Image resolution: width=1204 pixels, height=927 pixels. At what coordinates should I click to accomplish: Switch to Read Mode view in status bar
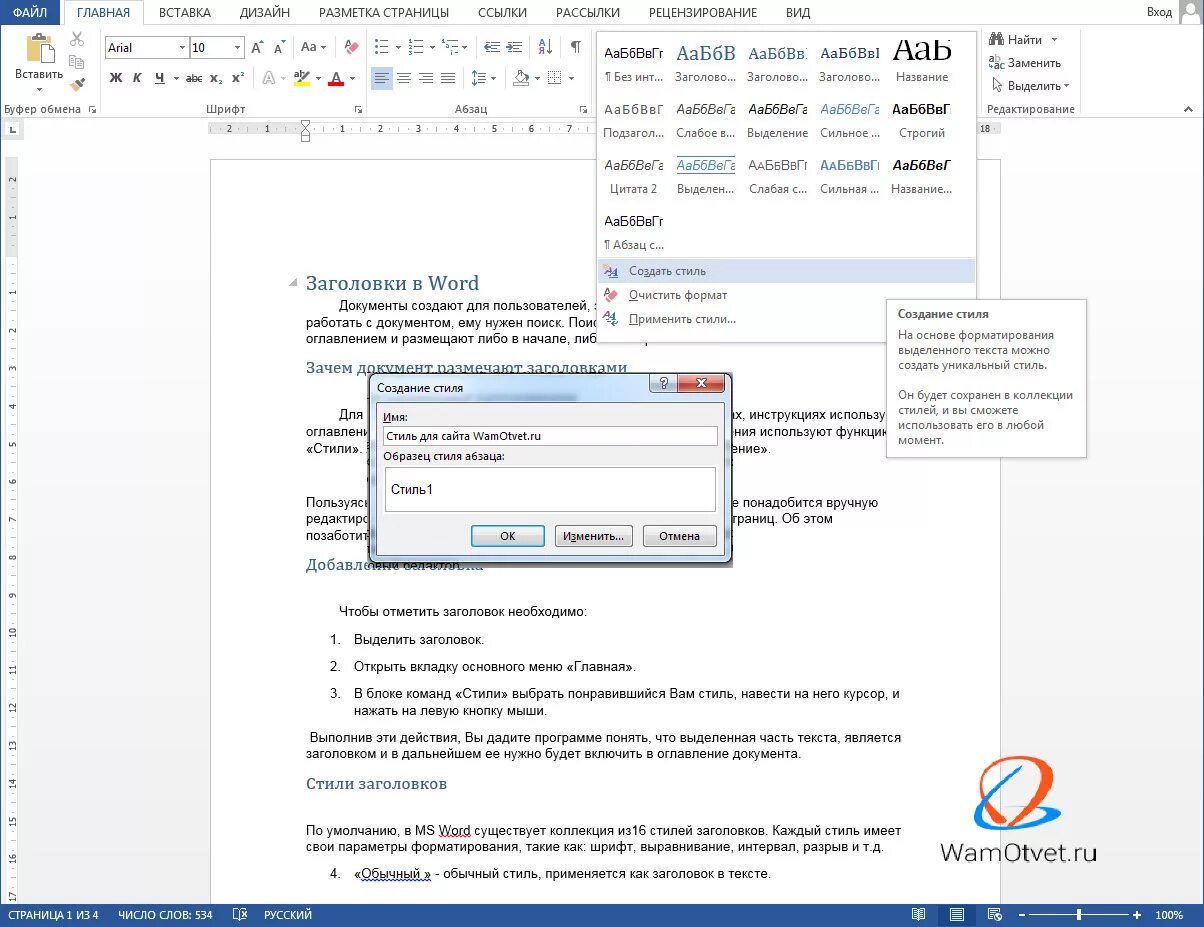click(918, 915)
